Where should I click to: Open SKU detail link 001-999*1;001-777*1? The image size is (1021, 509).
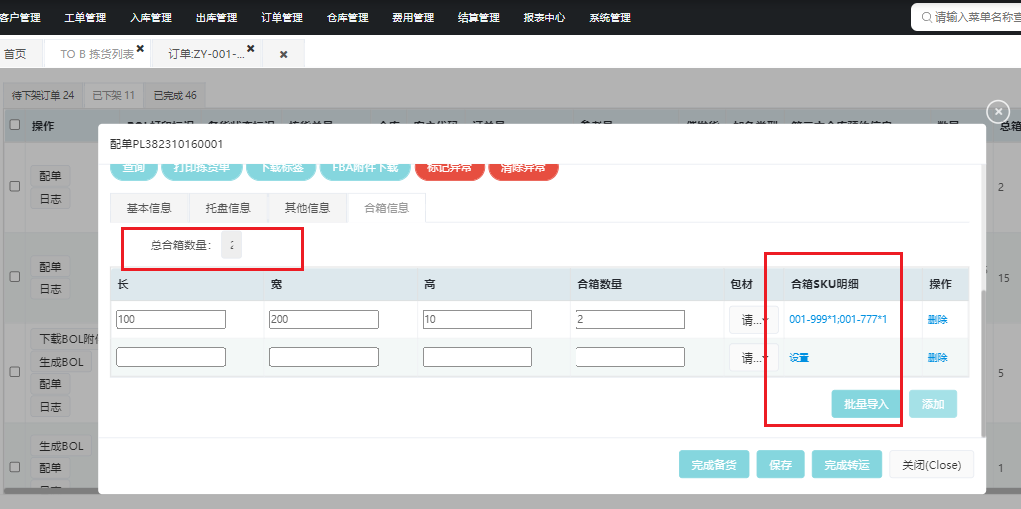(x=838, y=320)
